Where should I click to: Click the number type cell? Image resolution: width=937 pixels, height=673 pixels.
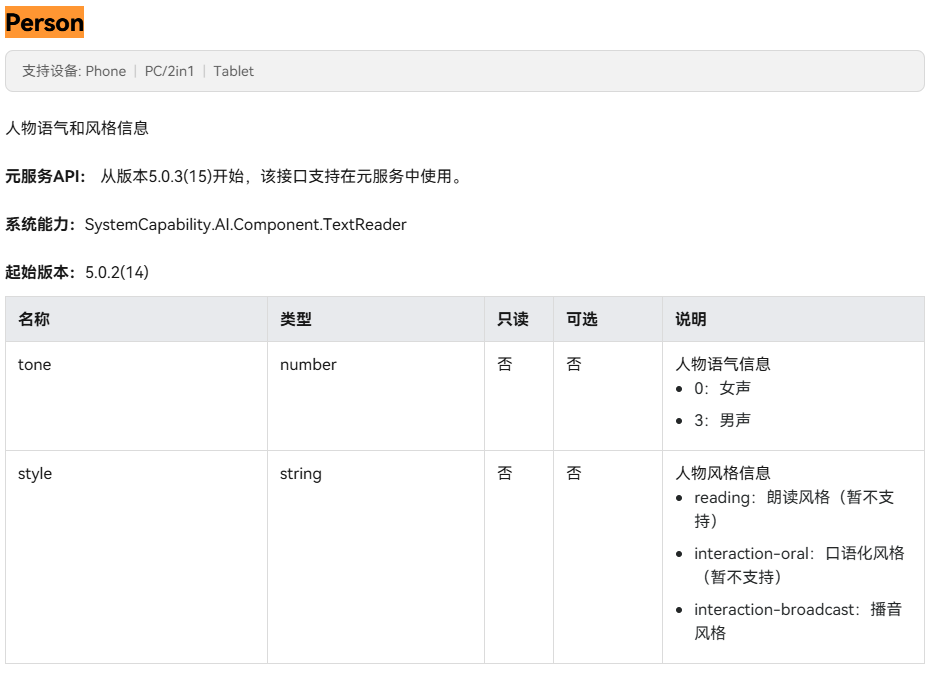click(308, 365)
